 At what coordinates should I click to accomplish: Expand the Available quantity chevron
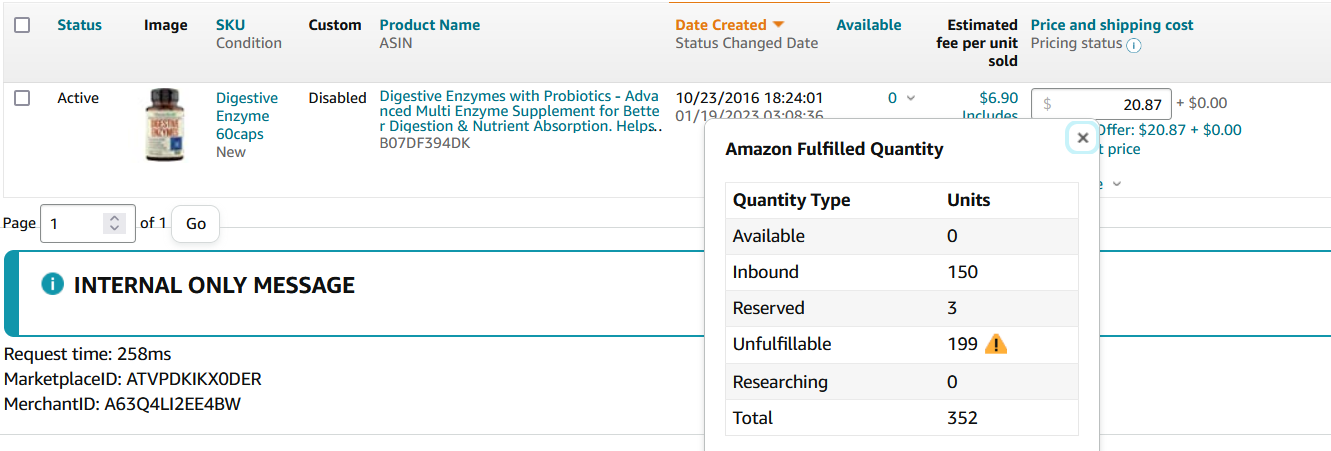(910, 98)
